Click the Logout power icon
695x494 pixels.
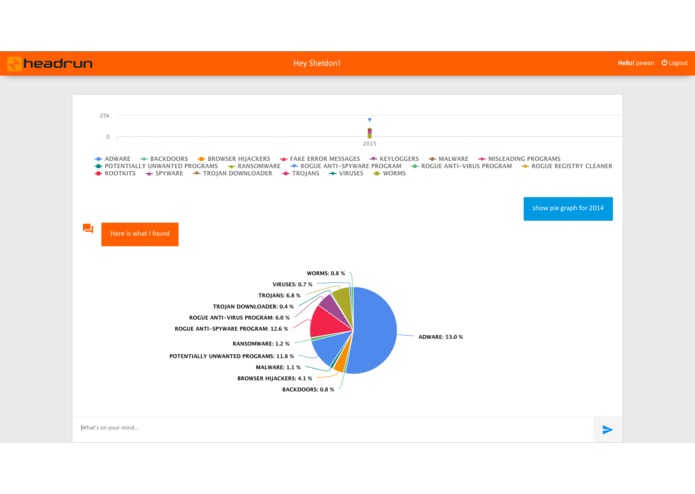click(x=664, y=63)
